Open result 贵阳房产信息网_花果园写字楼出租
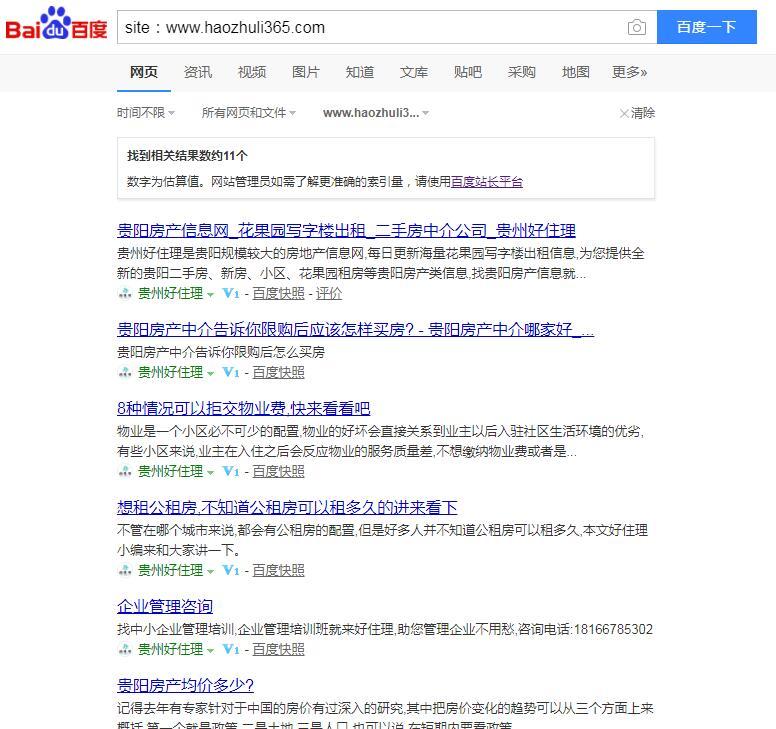This screenshot has height=729, width=776. coord(346,231)
